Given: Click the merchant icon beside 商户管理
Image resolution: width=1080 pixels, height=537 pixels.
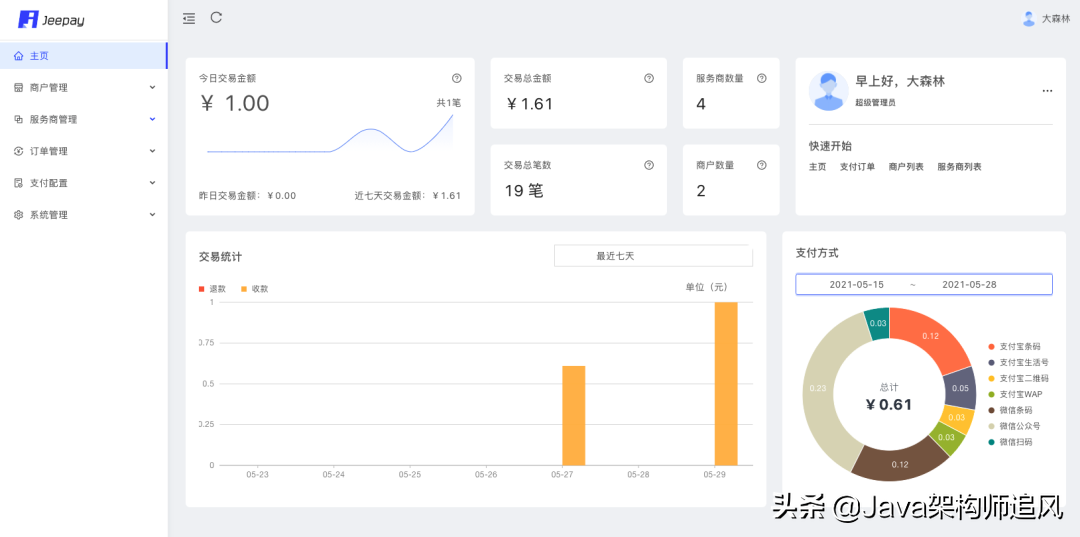Looking at the screenshot, I should pyautogui.click(x=19, y=88).
